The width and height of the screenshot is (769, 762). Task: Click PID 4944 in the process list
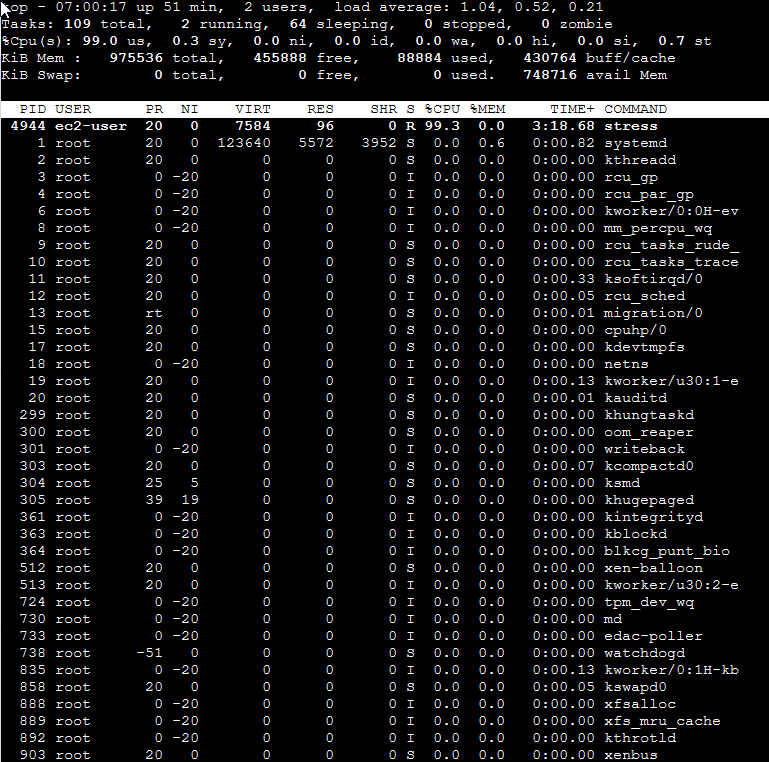click(x=28, y=126)
